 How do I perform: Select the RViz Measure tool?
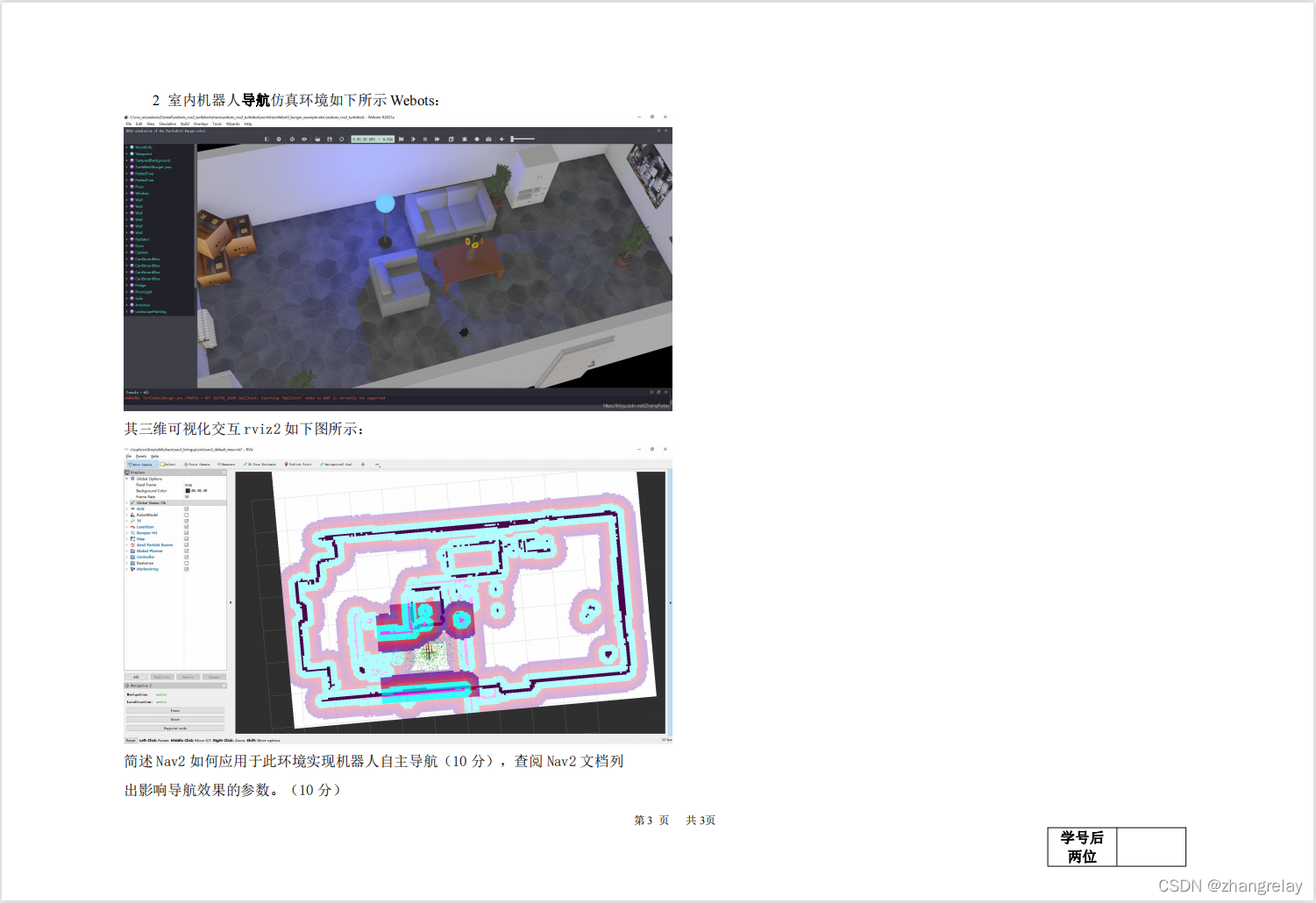click(226, 465)
